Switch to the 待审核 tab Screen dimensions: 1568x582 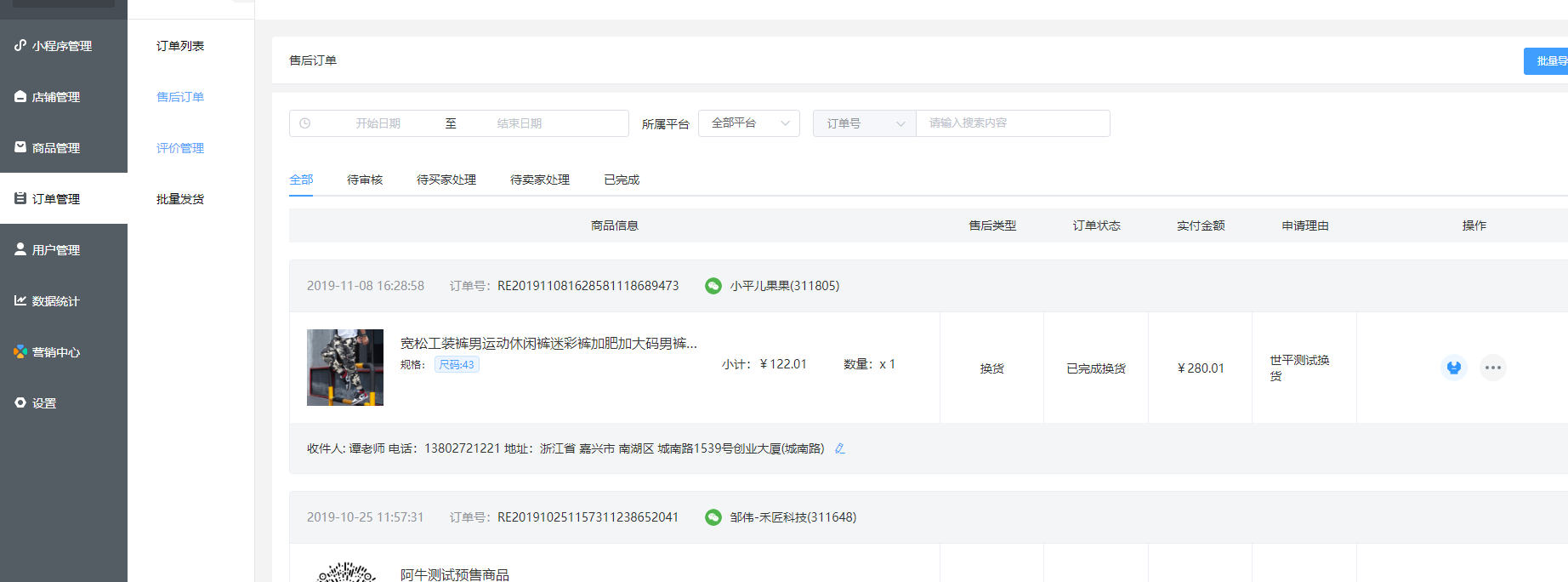click(365, 180)
